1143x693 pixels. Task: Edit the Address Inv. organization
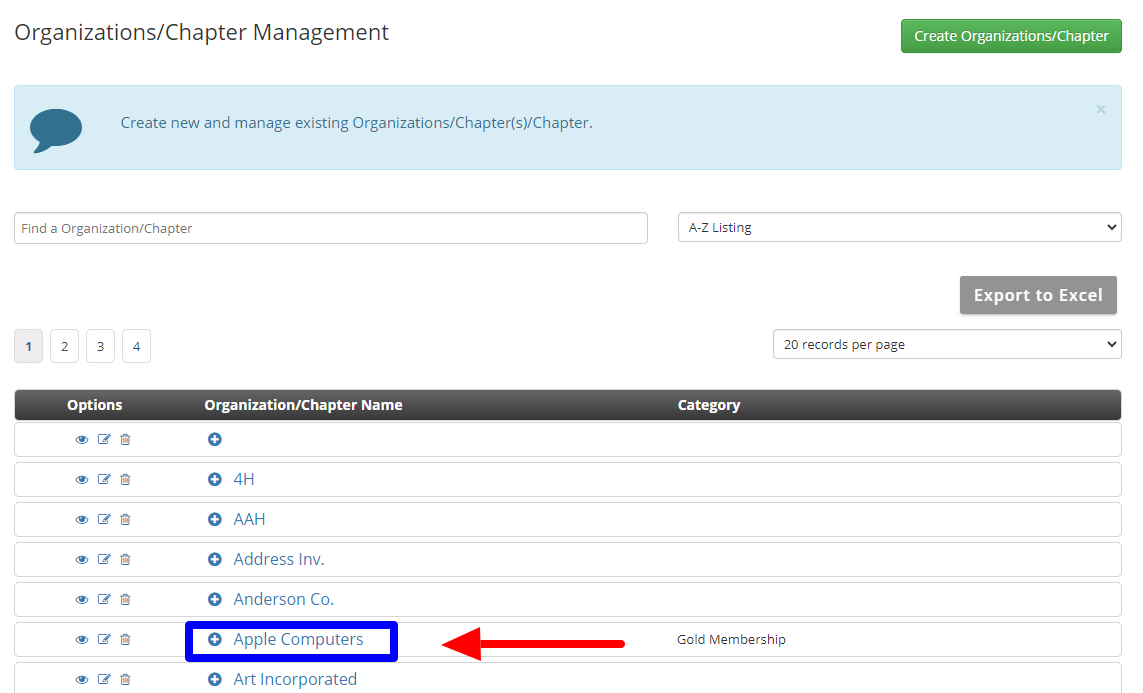(104, 560)
